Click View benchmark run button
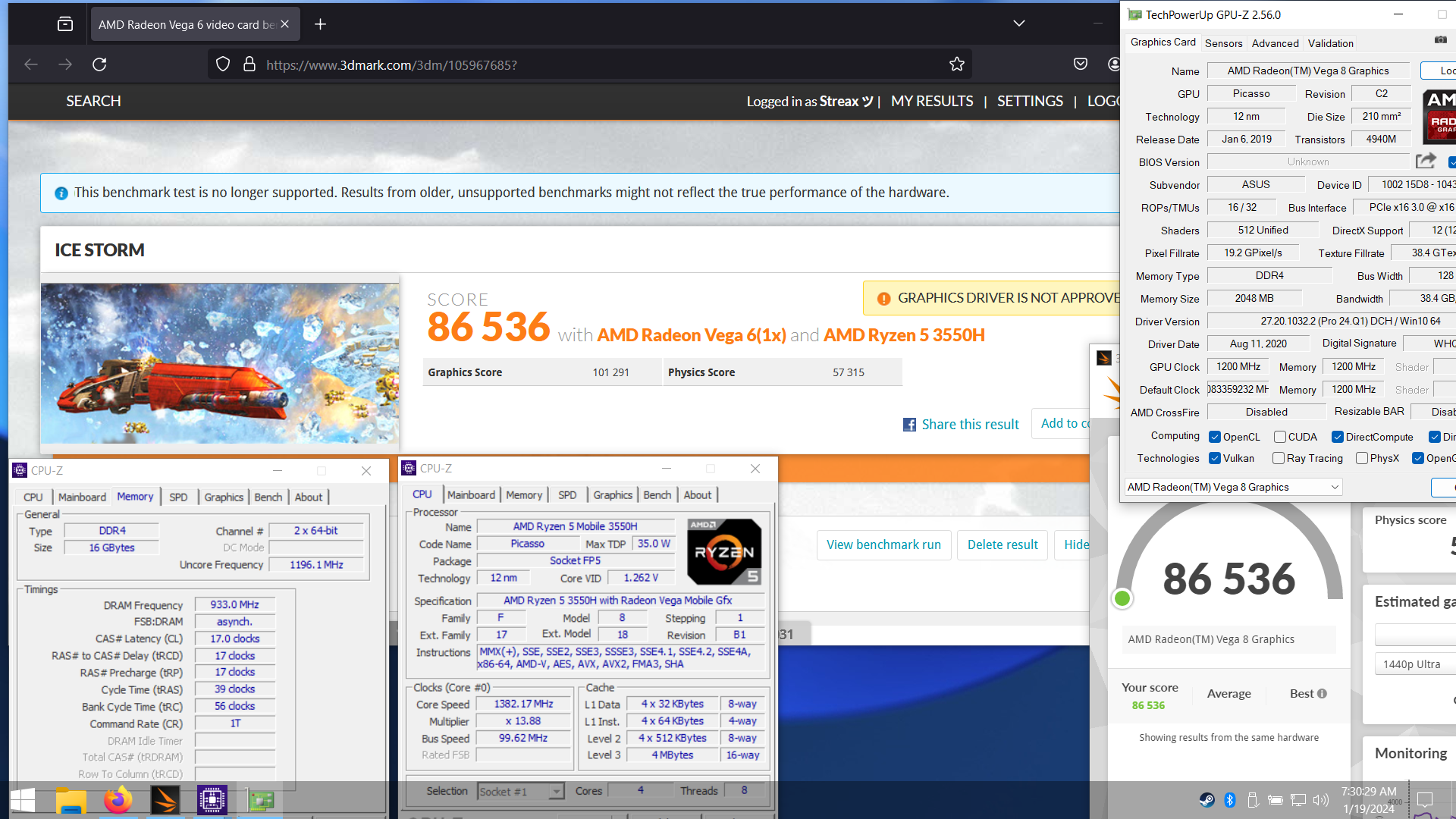The height and width of the screenshot is (819, 1456). 883,545
